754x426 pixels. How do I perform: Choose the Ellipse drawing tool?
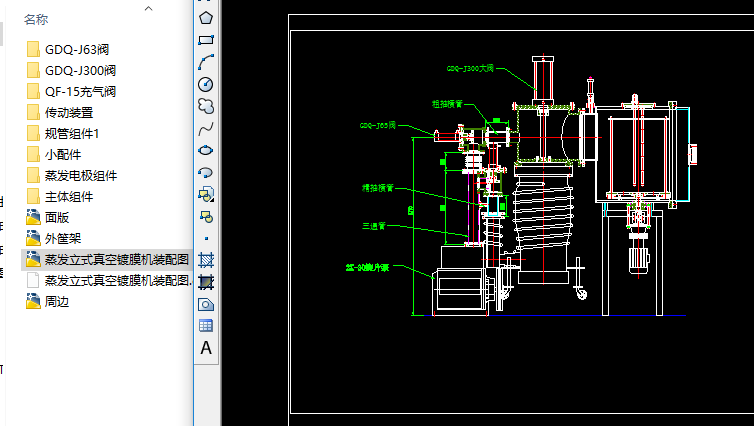[206, 150]
